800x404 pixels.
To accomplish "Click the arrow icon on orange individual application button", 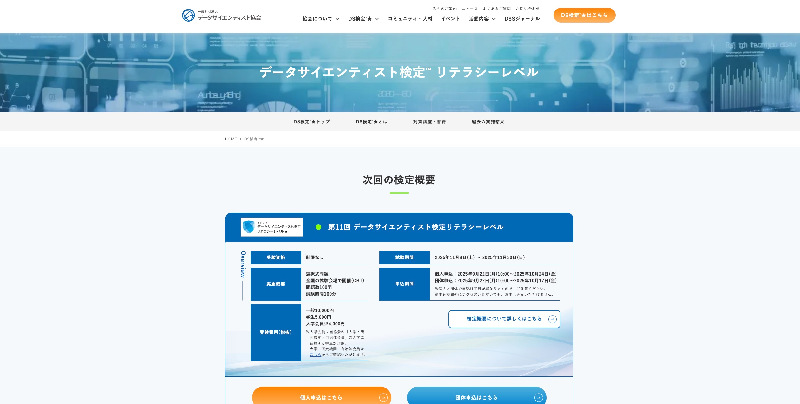I will point(383,397).
